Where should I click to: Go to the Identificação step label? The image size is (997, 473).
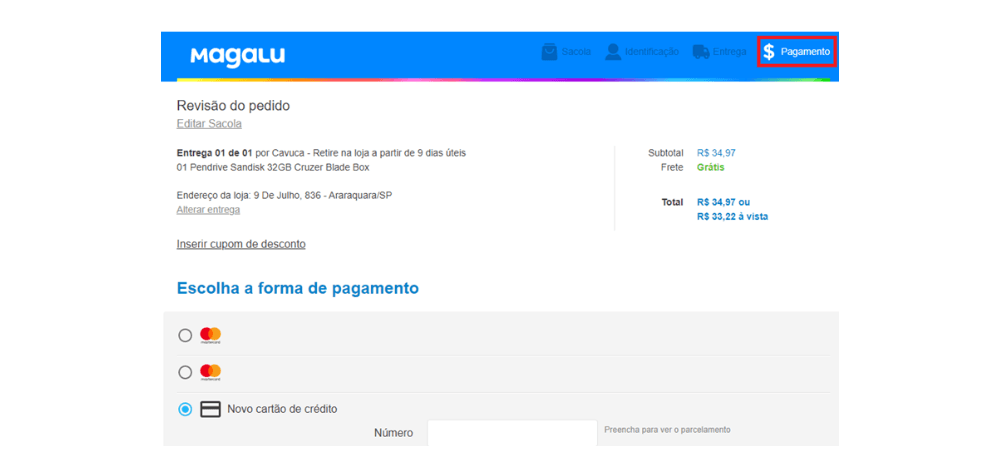tap(651, 52)
